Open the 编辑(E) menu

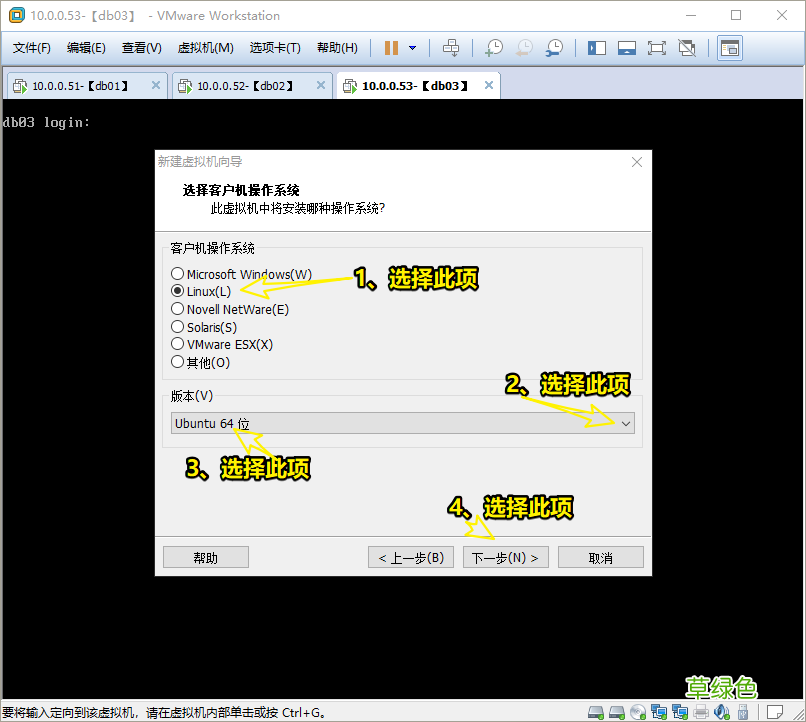click(86, 48)
